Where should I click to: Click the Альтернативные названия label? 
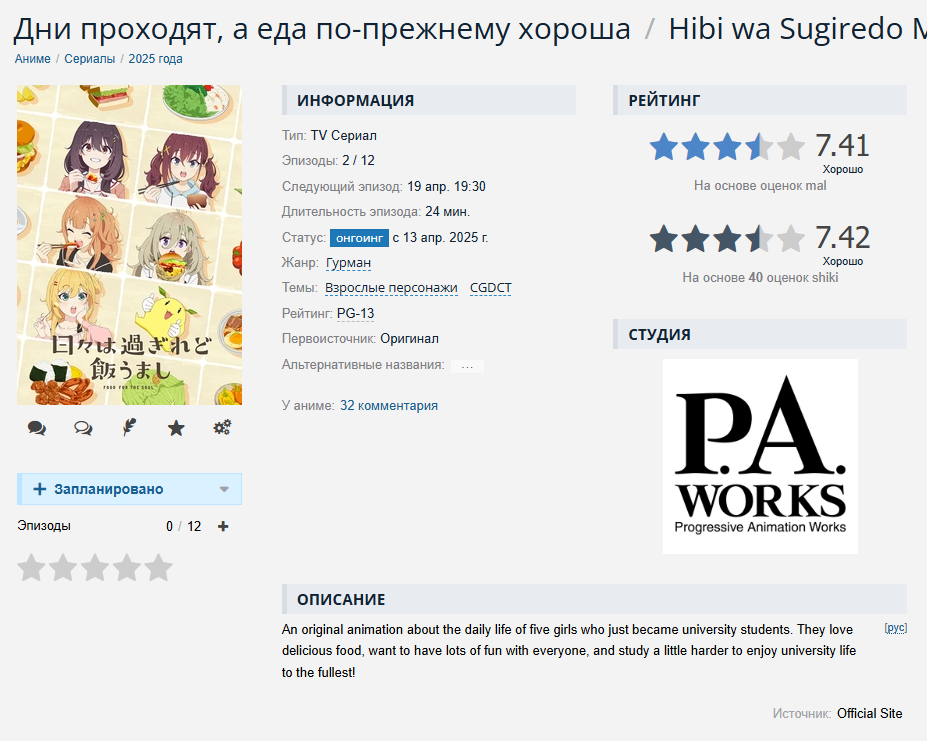pos(363,365)
